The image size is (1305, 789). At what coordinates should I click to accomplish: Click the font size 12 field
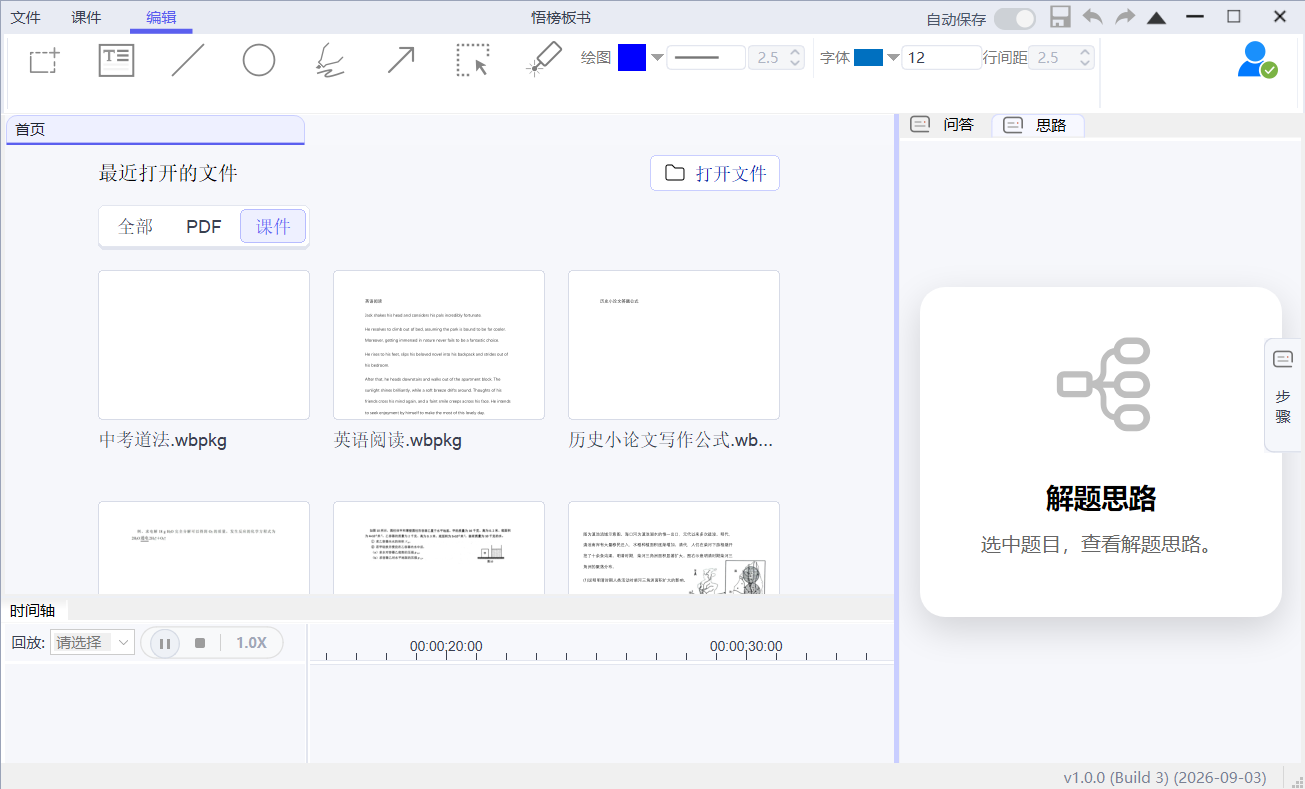click(941, 58)
